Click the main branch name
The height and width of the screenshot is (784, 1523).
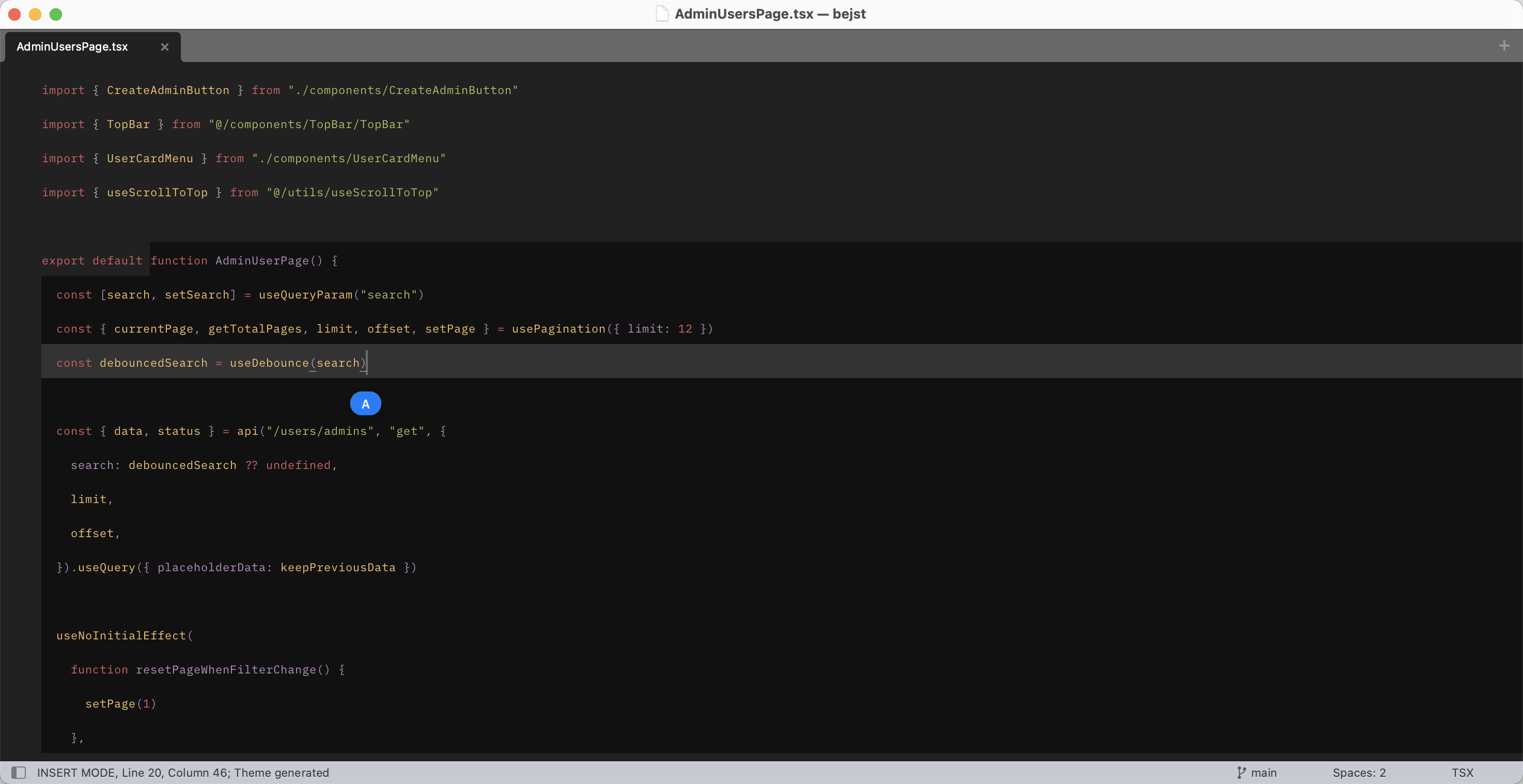pyautogui.click(x=1264, y=772)
